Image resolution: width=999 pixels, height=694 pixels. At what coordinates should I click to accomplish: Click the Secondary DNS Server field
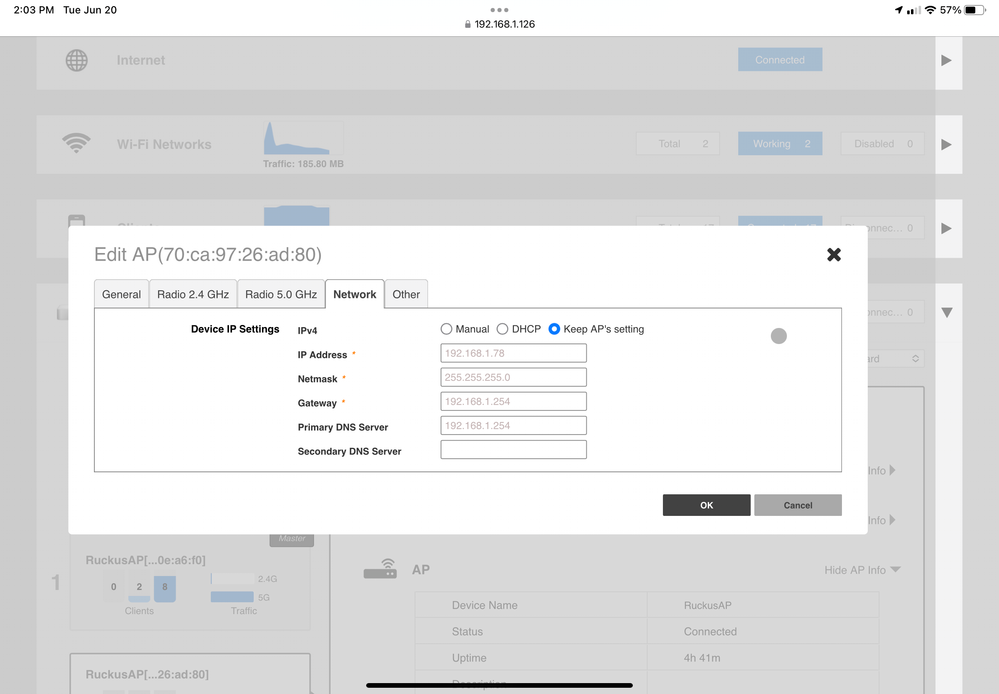click(513, 450)
